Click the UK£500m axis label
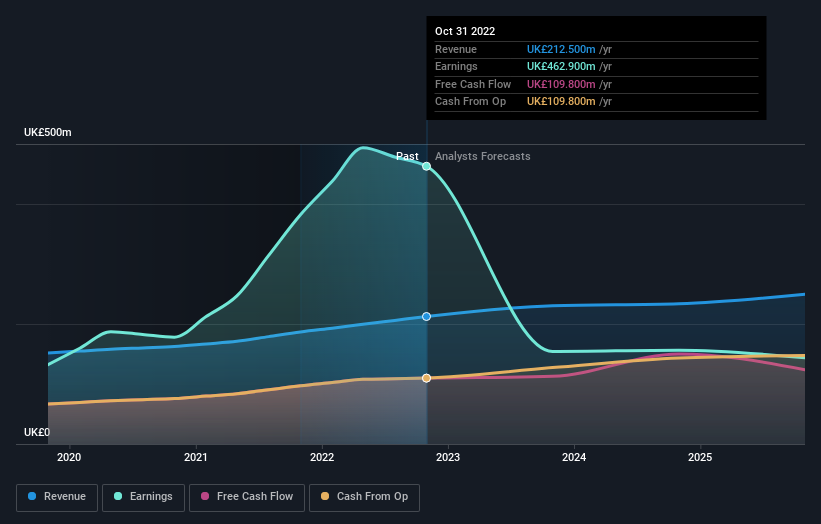Image resolution: width=821 pixels, height=524 pixels. pos(48,132)
